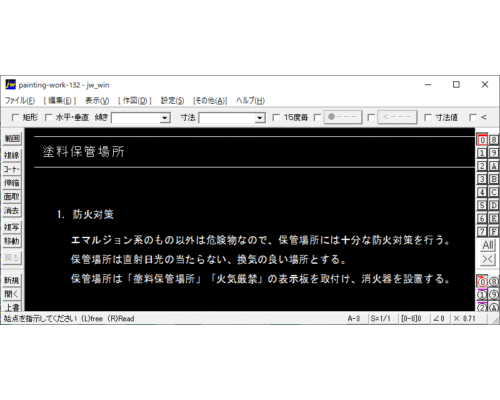
Task: Toggle square layer A button
Action: point(494,166)
